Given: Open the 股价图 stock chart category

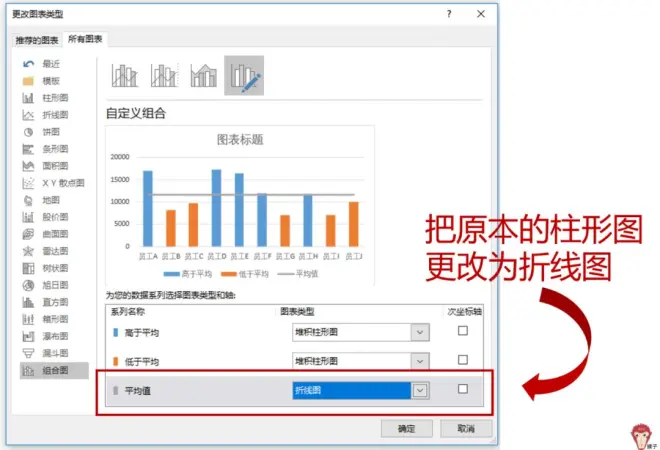Looking at the screenshot, I should click(45, 217).
